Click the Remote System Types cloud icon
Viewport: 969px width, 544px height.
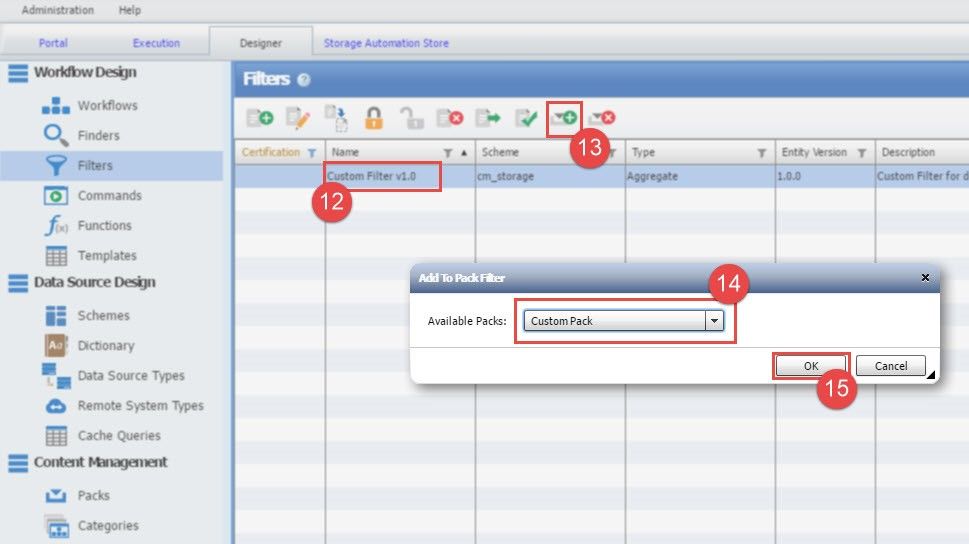pos(56,406)
